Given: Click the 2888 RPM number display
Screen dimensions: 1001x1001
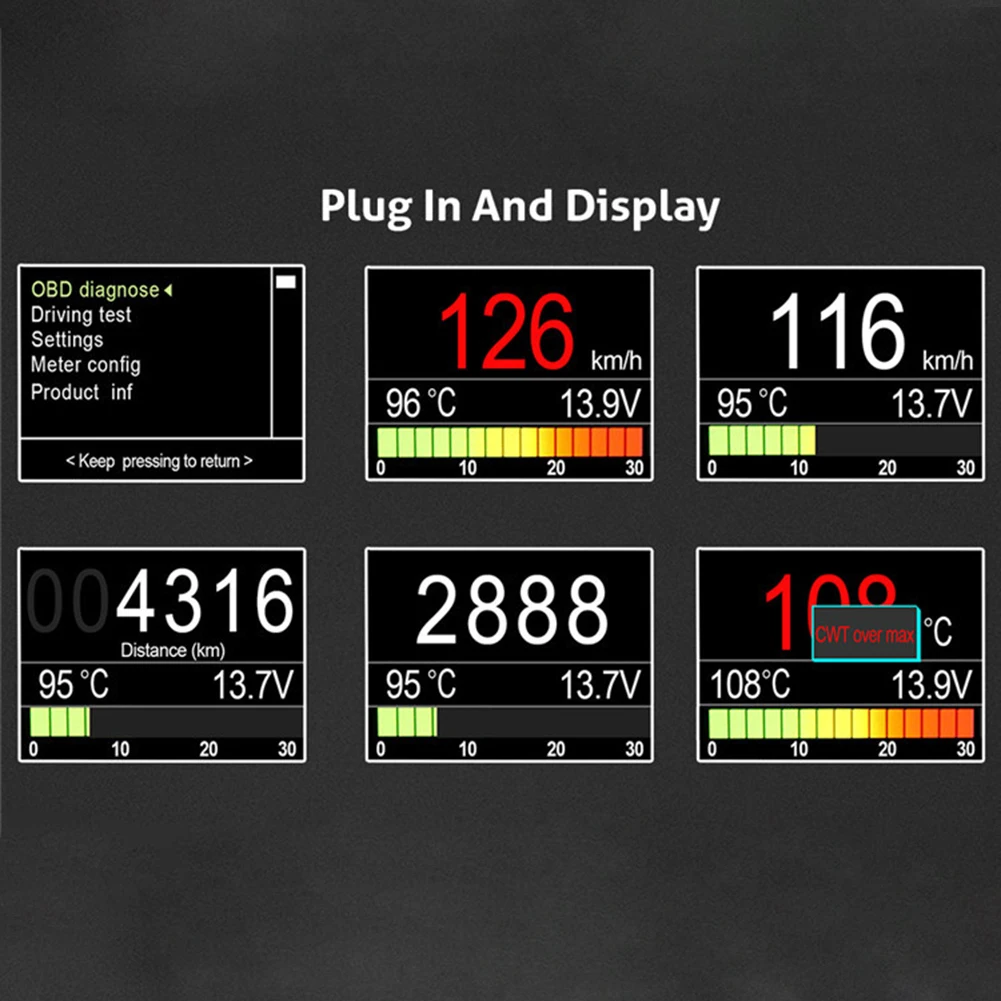Looking at the screenshot, I should (x=511, y=610).
